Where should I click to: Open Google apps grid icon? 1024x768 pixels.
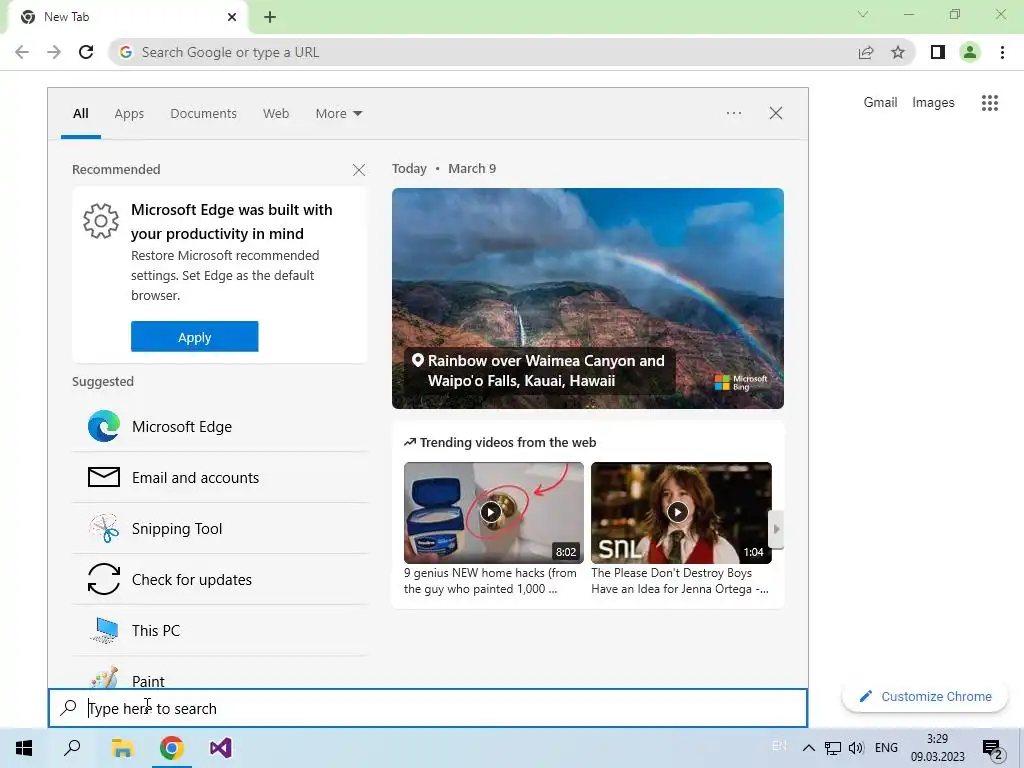tap(989, 103)
